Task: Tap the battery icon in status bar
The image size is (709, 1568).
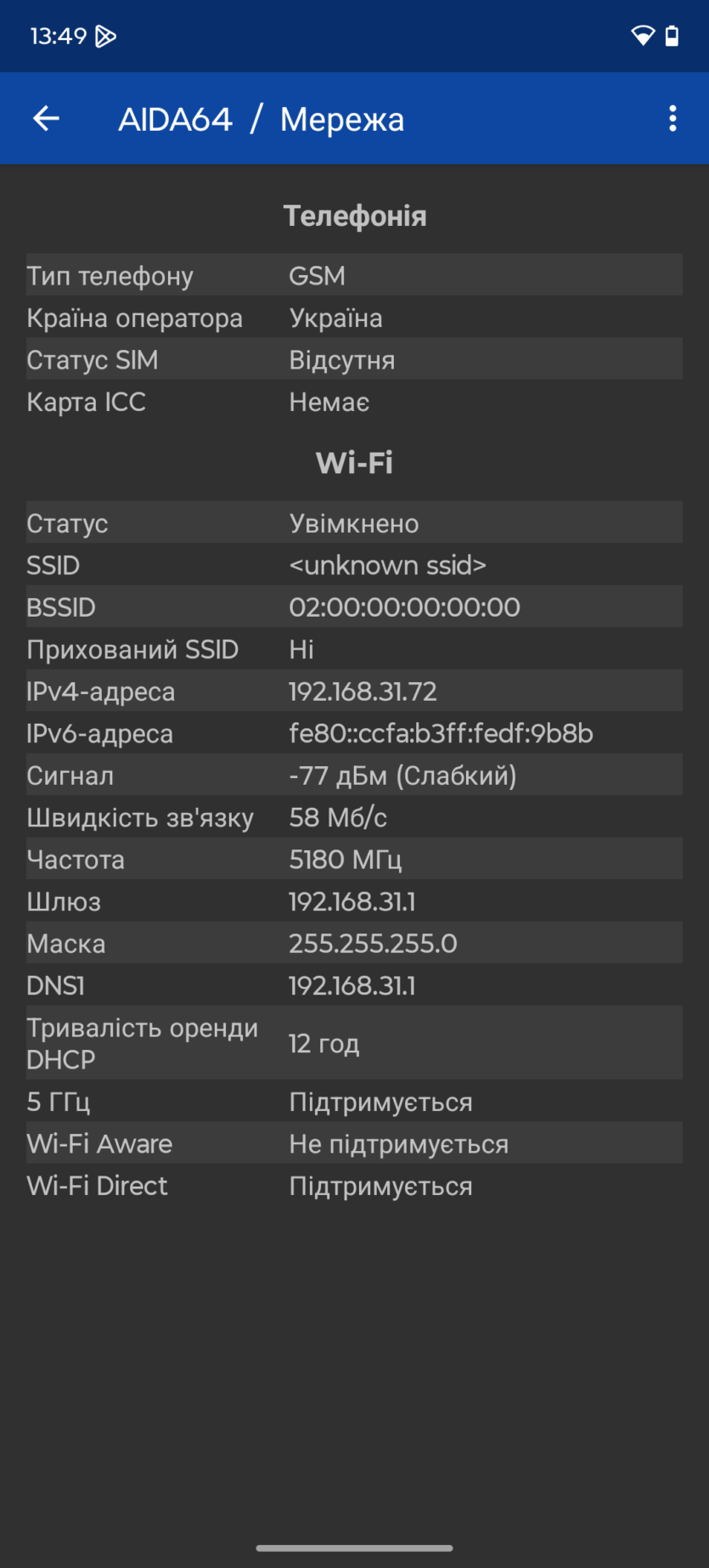Action: (672, 36)
